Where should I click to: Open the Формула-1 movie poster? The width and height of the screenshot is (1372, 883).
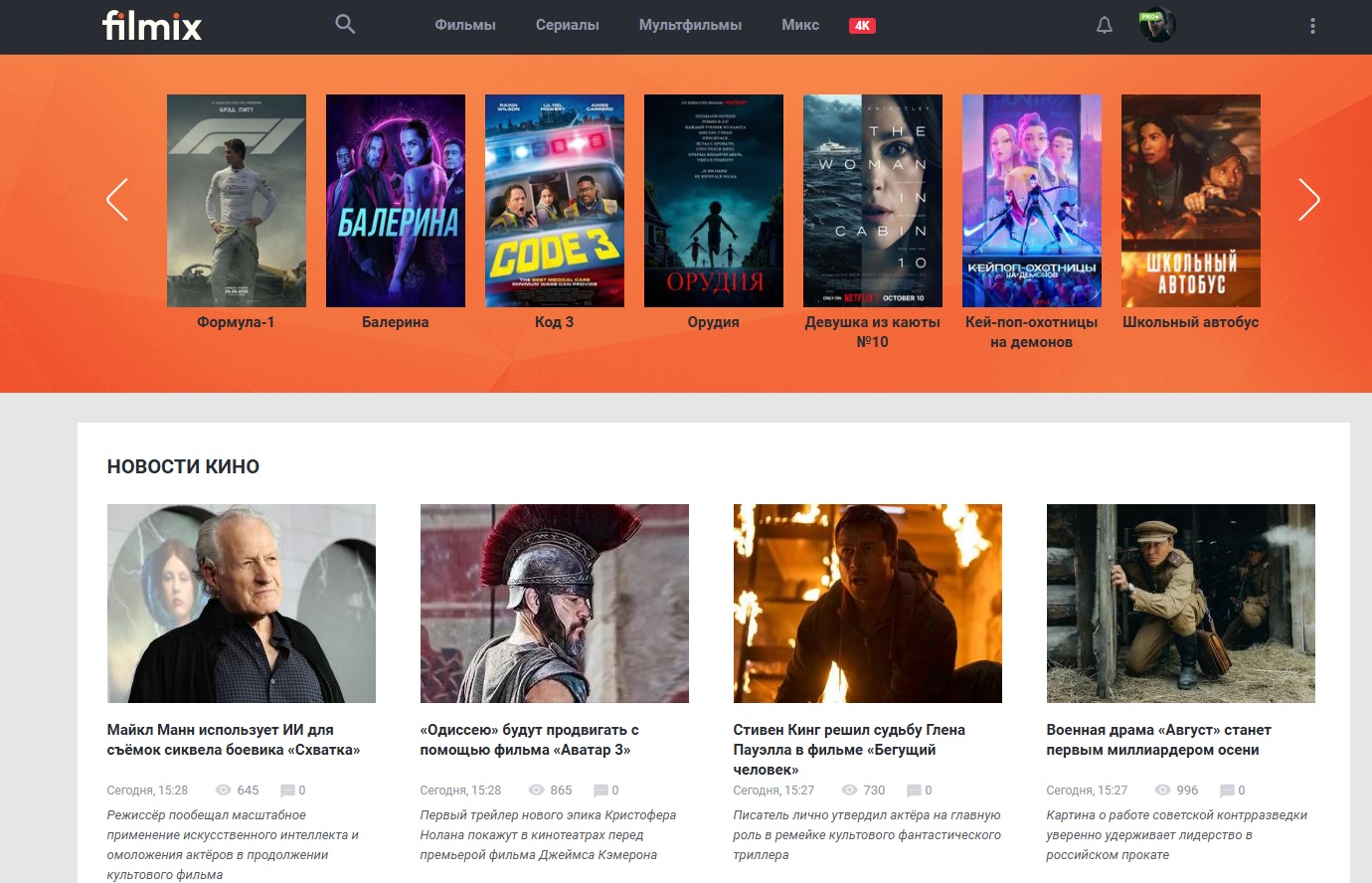[x=237, y=201]
